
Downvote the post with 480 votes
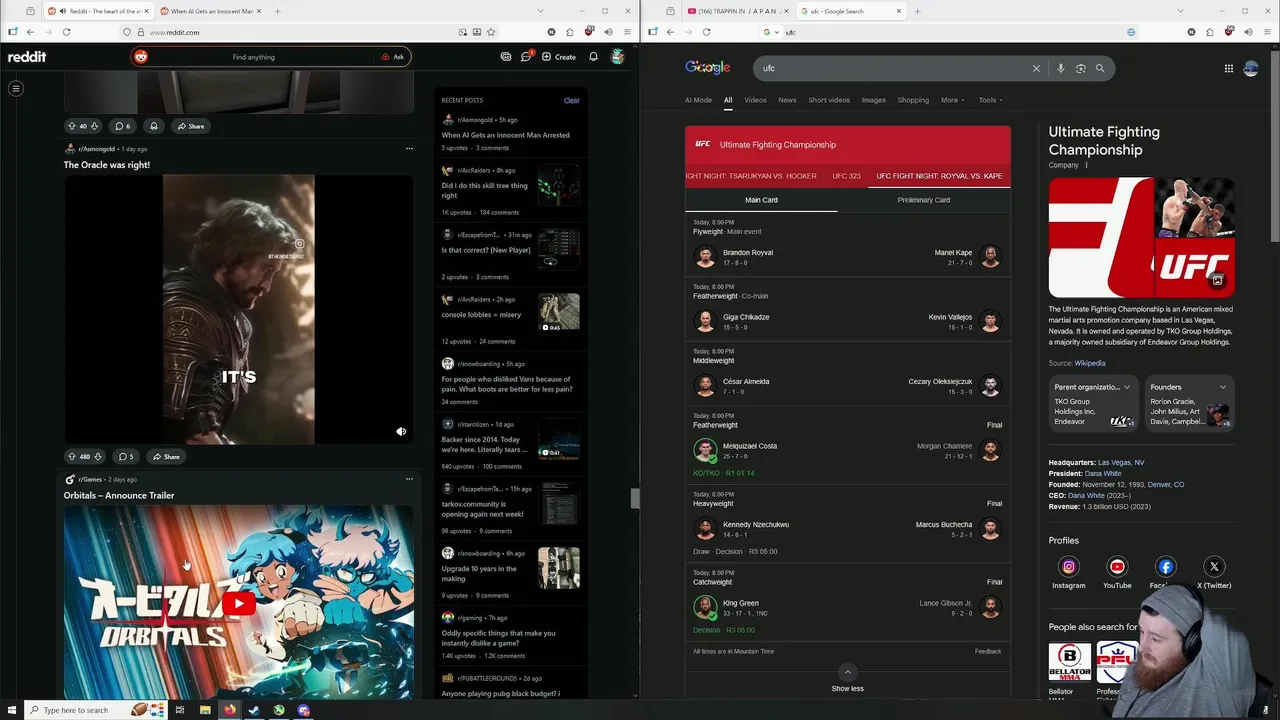click(97, 457)
